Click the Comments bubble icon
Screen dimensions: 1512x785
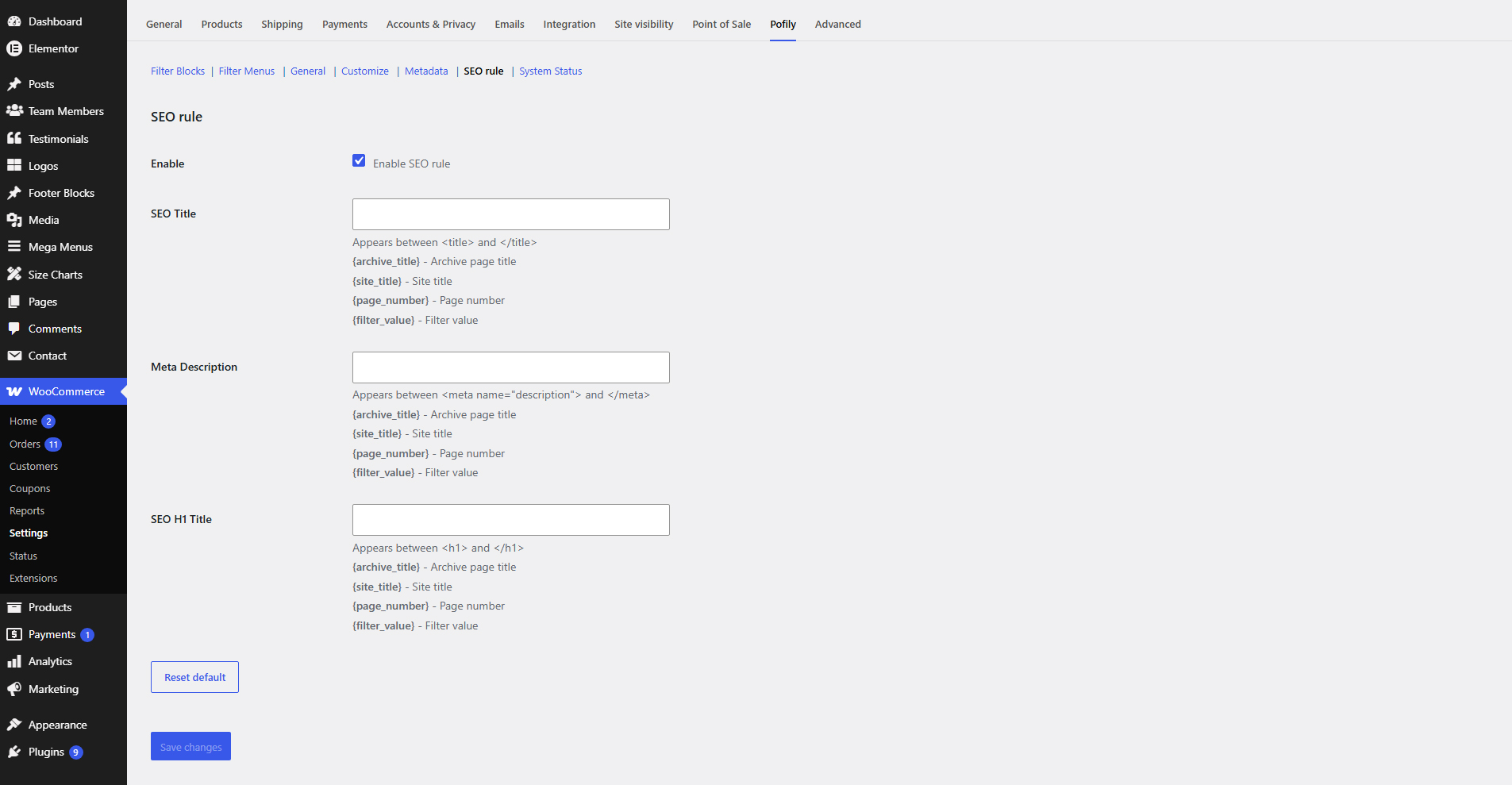14,329
